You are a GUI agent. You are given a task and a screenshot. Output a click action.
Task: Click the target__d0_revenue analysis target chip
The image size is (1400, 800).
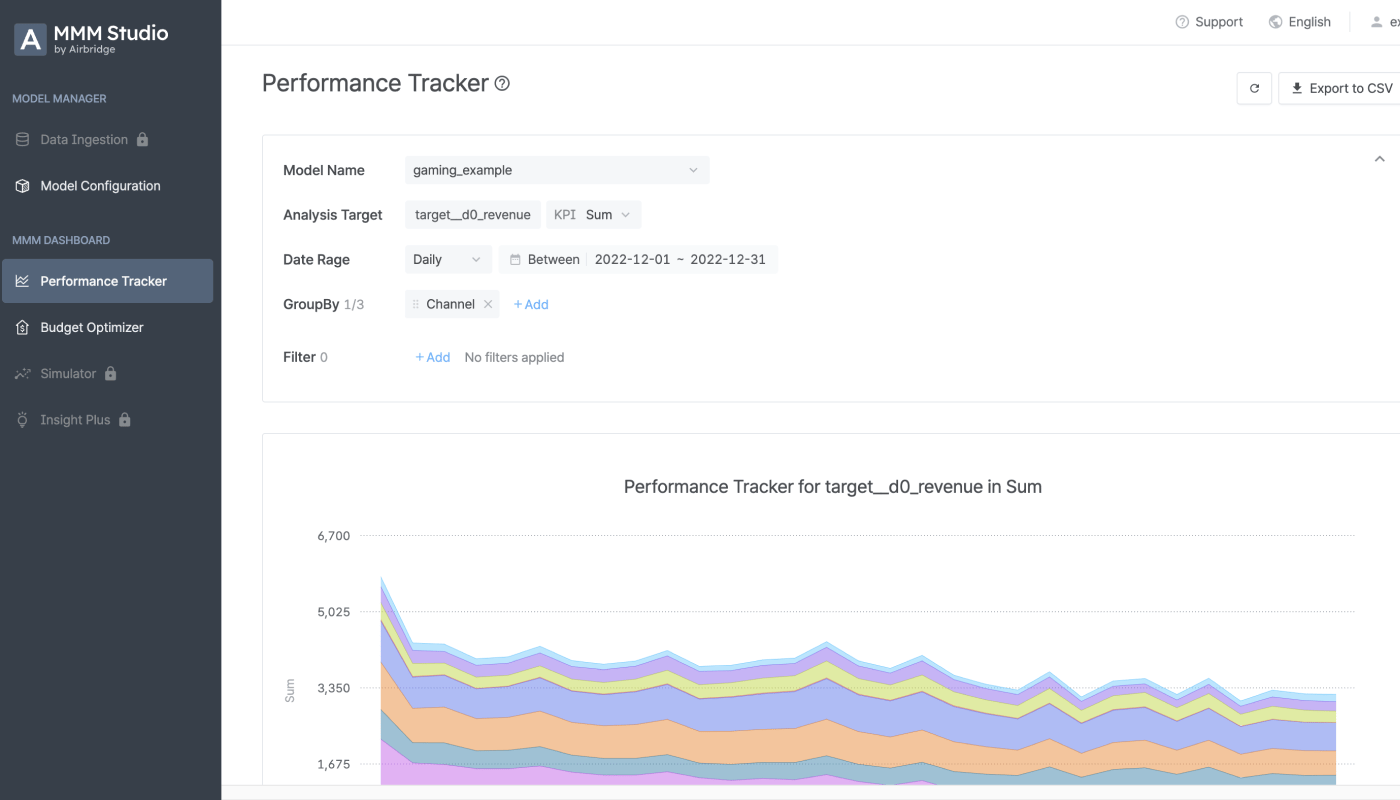473,215
